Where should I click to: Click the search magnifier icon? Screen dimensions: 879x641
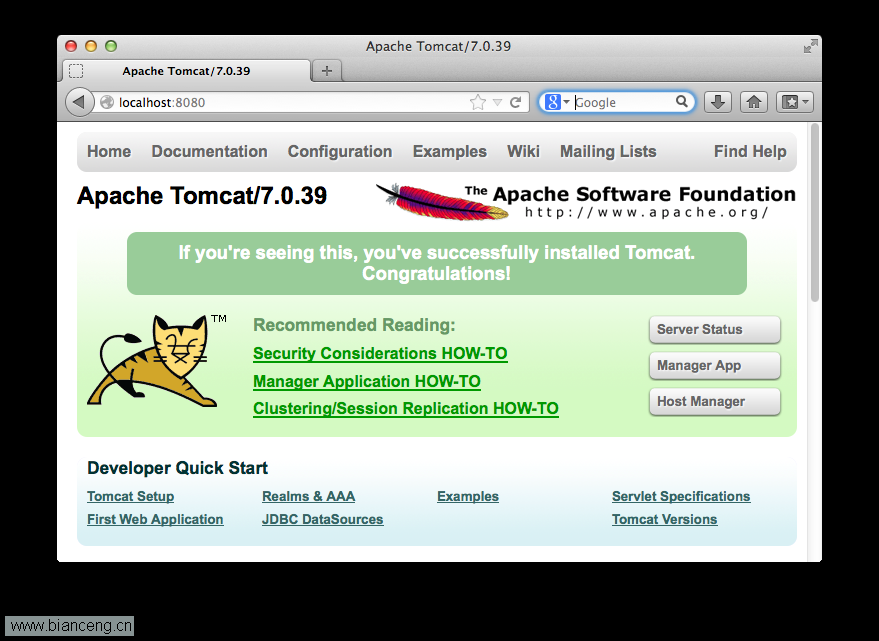pyautogui.click(x=682, y=102)
